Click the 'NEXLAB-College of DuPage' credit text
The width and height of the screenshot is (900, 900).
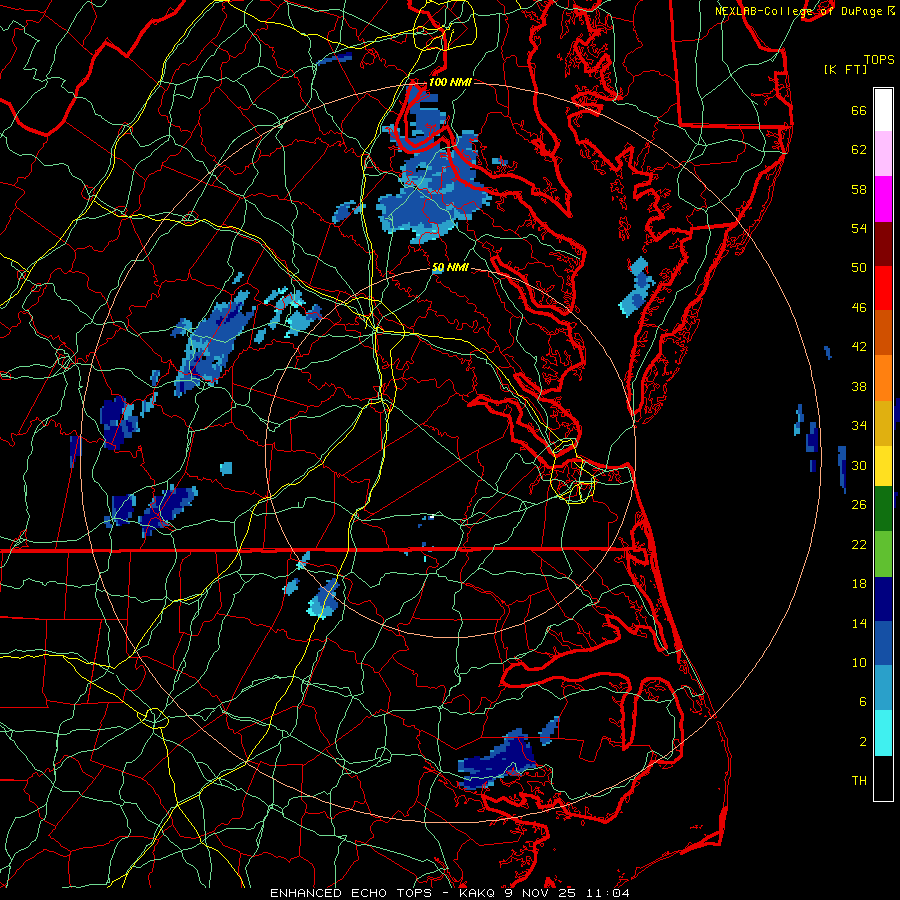point(798,11)
